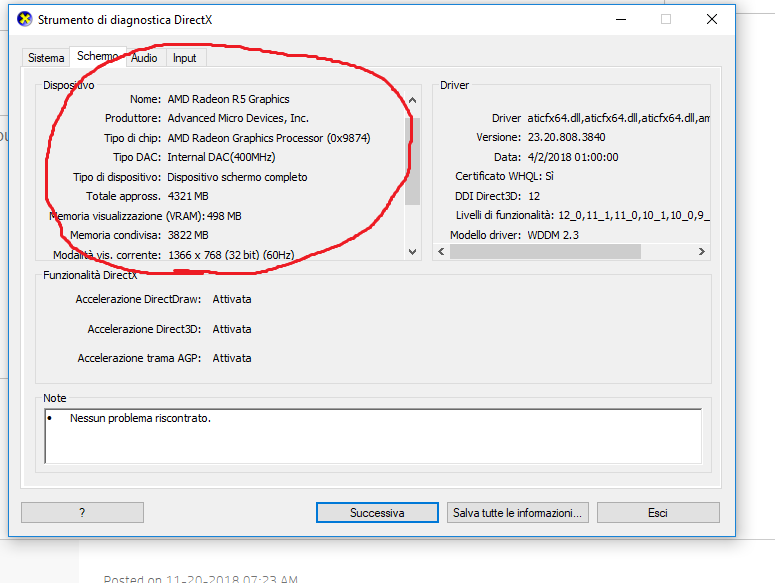Click 'Dispositivo schermo completo' value
The height and width of the screenshot is (583, 775).
tap(237, 177)
